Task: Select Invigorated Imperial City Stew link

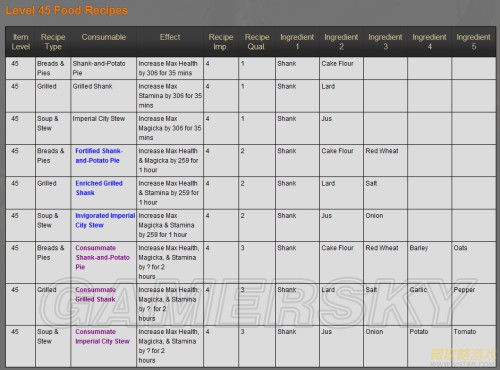Action: click(x=105, y=220)
